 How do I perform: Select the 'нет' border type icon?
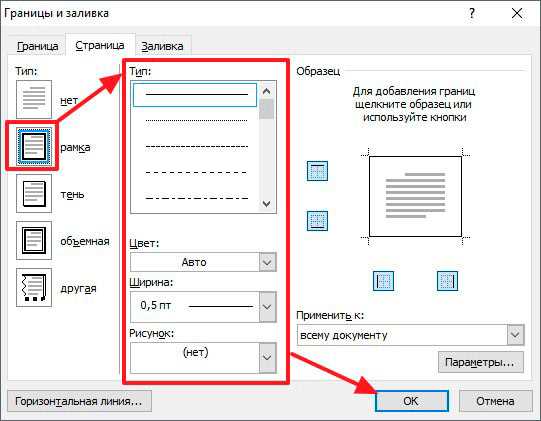(34, 99)
